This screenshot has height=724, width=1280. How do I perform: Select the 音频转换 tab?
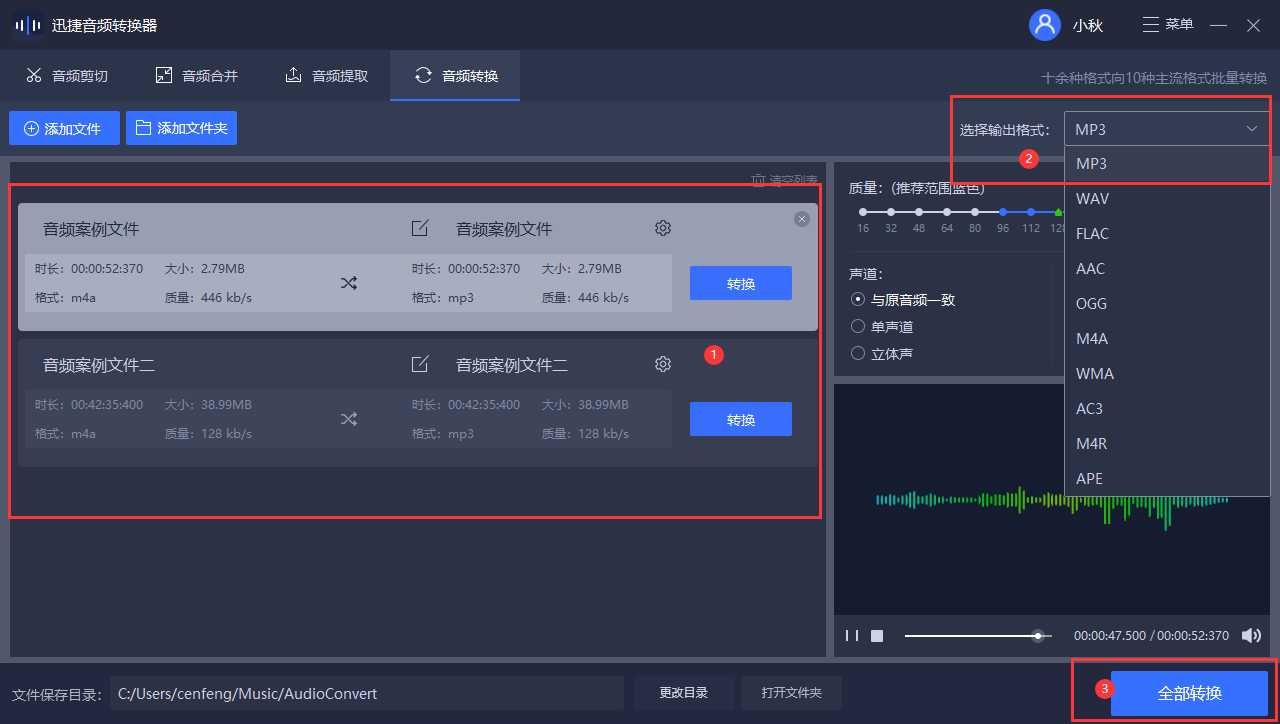point(455,75)
